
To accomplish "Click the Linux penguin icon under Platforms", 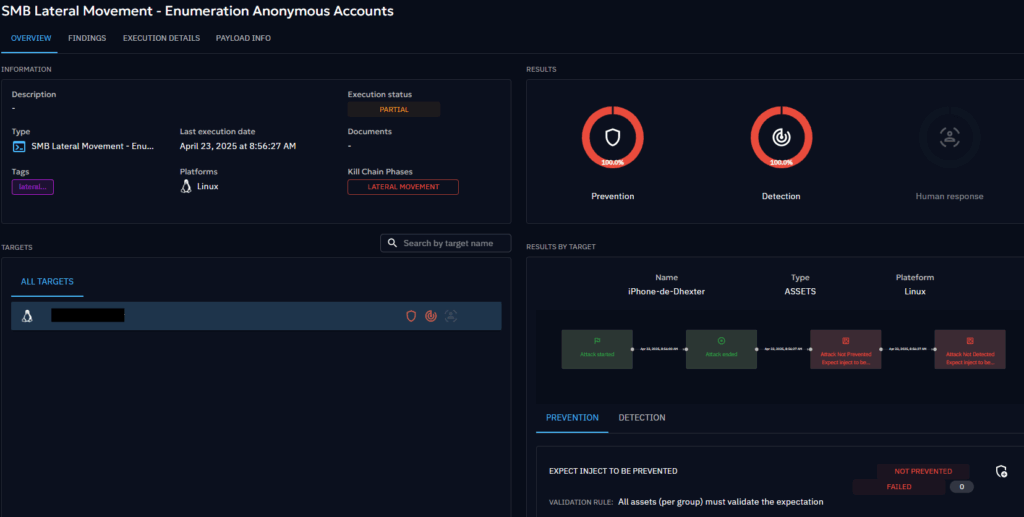I will [x=186, y=186].
